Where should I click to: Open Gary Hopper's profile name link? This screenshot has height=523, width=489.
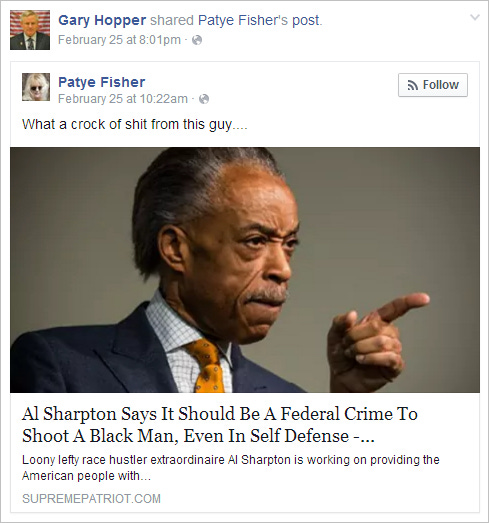(x=102, y=20)
